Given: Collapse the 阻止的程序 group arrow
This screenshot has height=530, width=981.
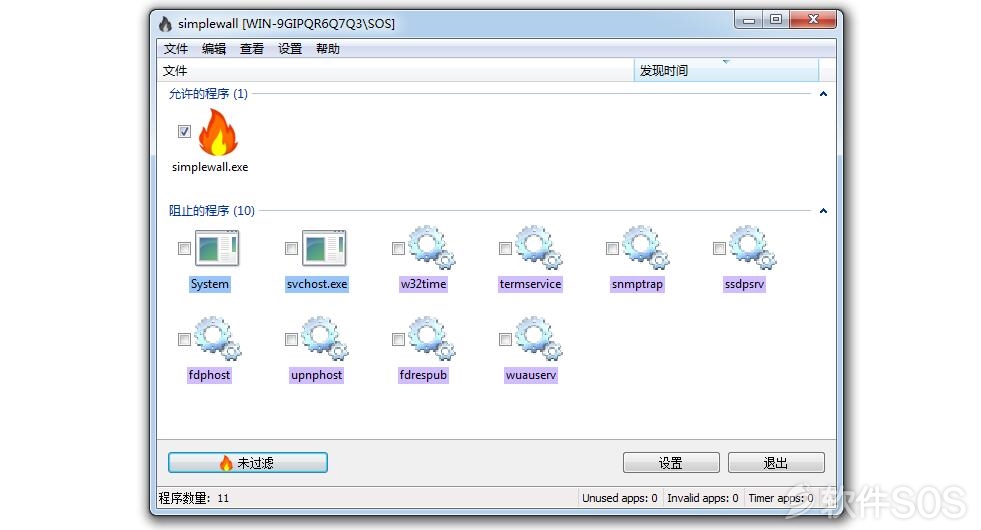Looking at the screenshot, I should point(823,211).
